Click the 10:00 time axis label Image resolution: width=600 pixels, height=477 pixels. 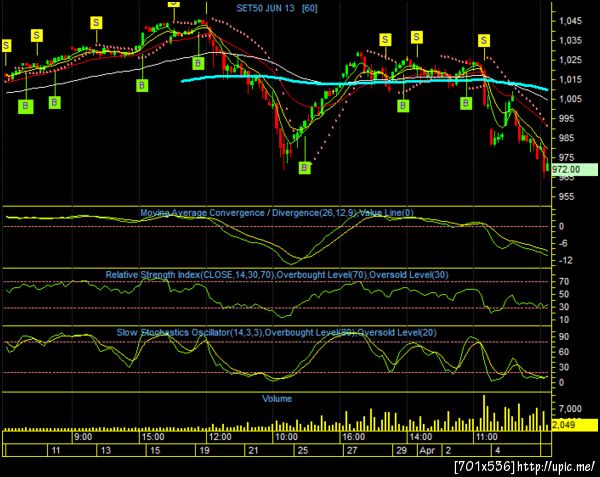[x=286, y=437]
